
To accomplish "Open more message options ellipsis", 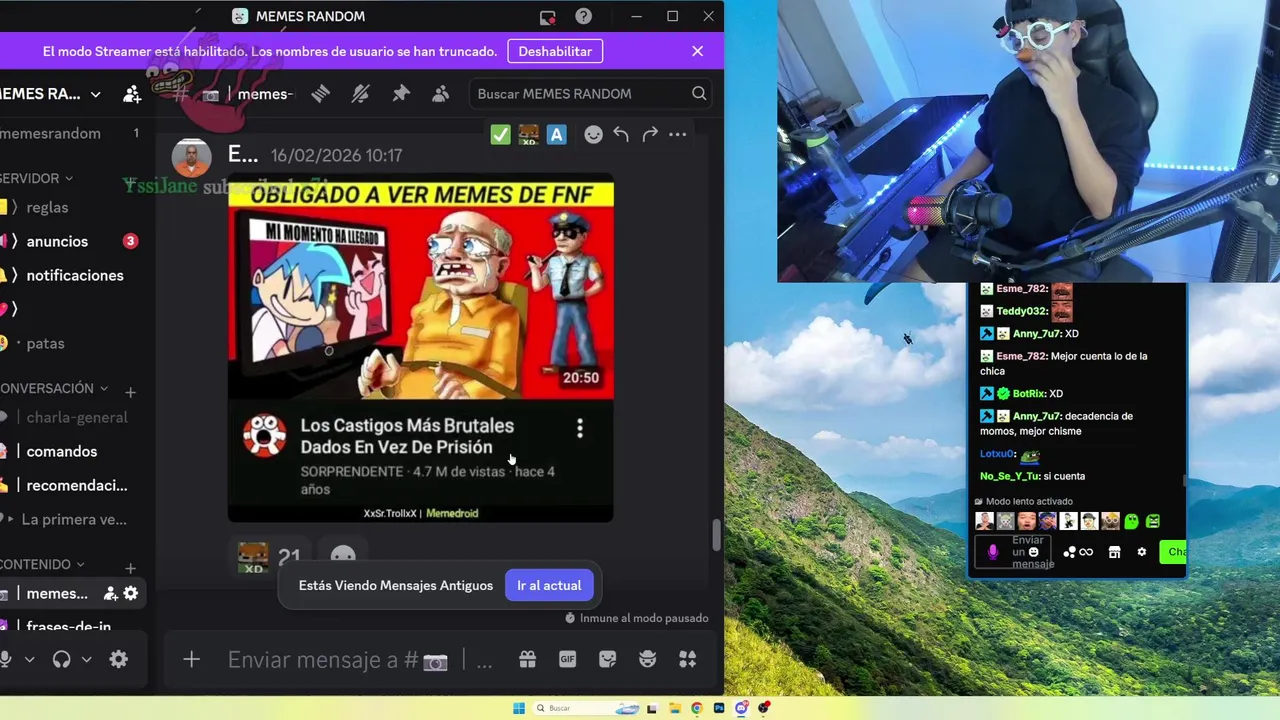I will coord(678,134).
